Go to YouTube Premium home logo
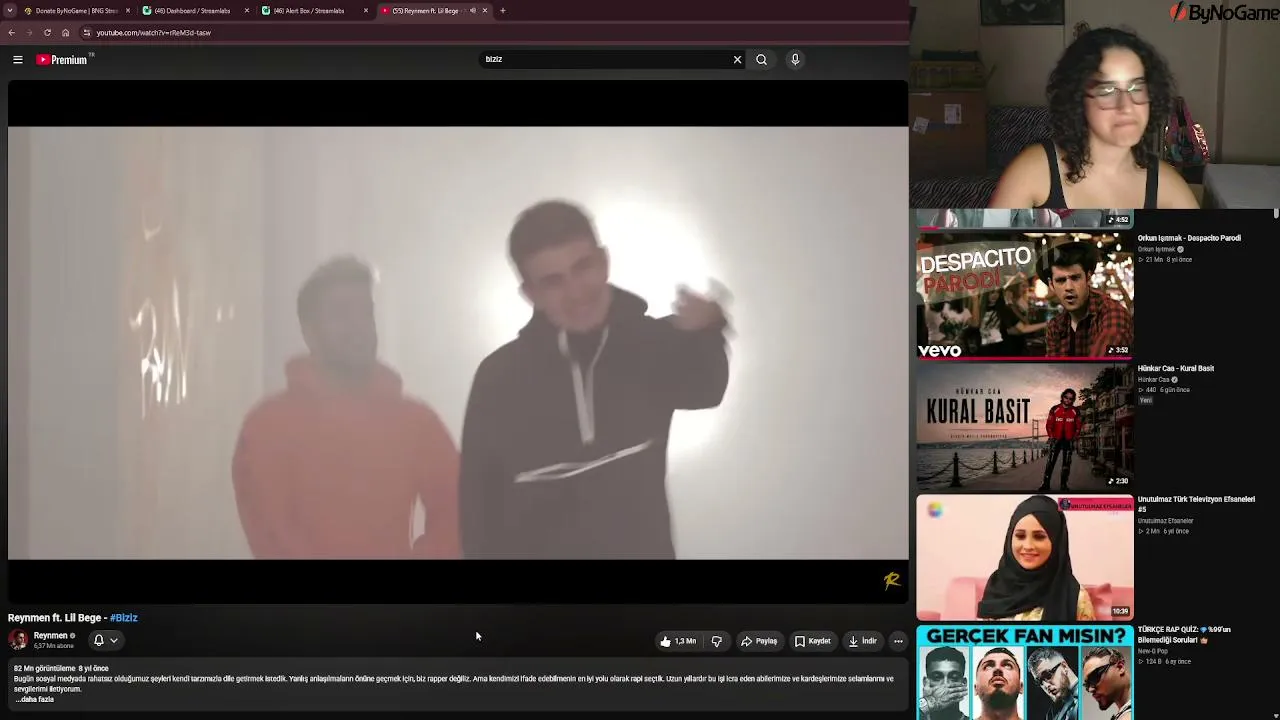 point(62,60)
